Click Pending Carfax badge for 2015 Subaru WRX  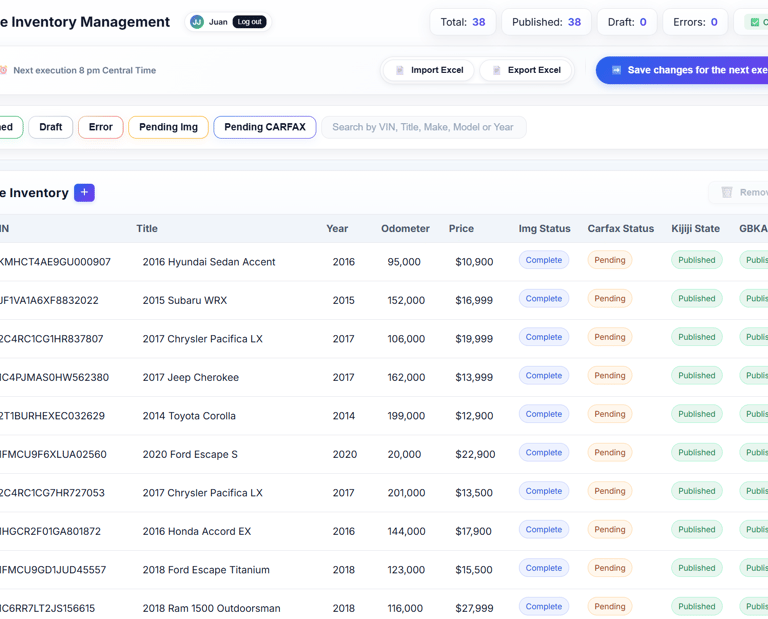[610, 299]
